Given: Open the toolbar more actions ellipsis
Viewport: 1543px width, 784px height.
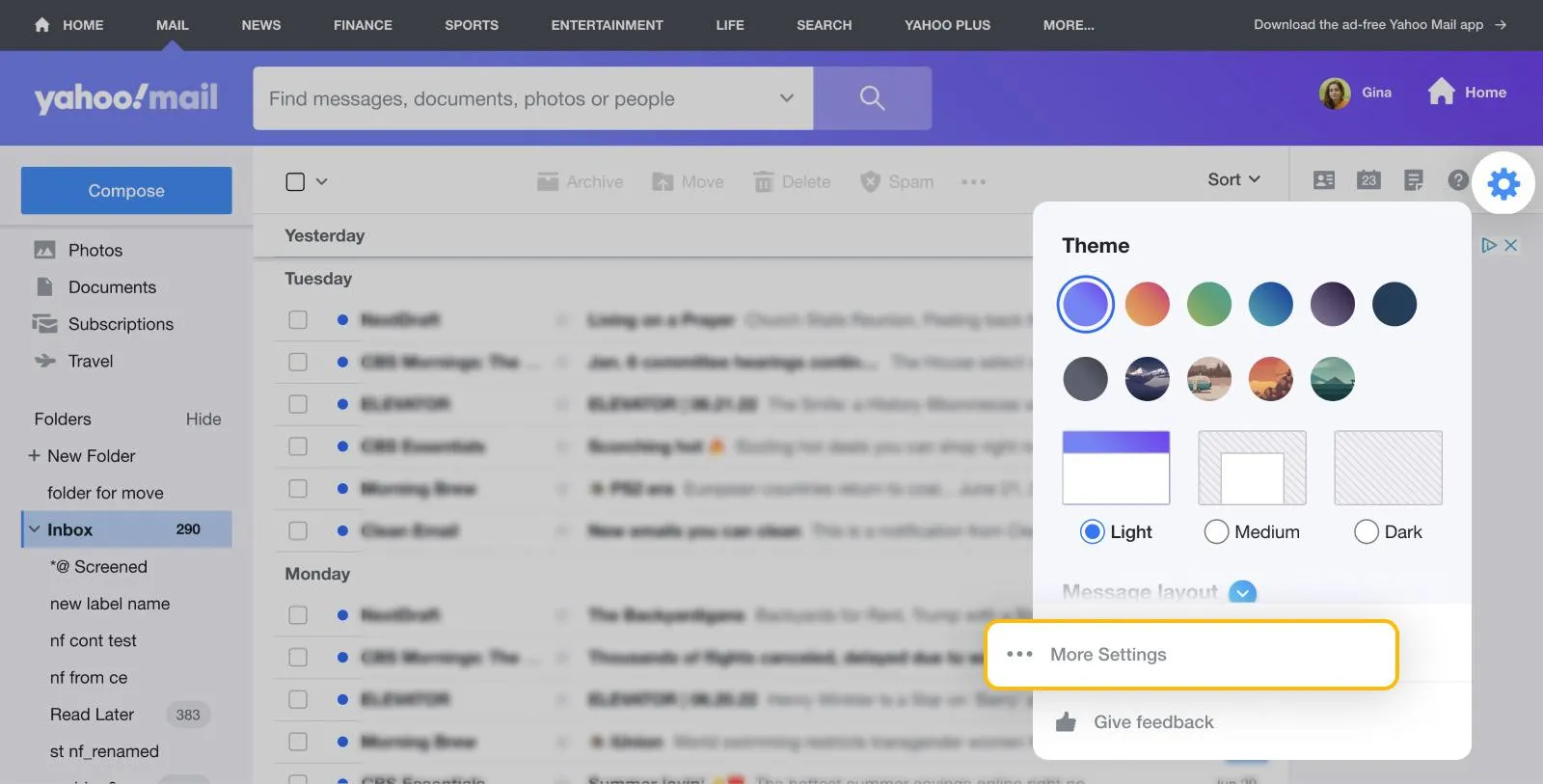Looking at the screenshot, I should pos(973,181).
